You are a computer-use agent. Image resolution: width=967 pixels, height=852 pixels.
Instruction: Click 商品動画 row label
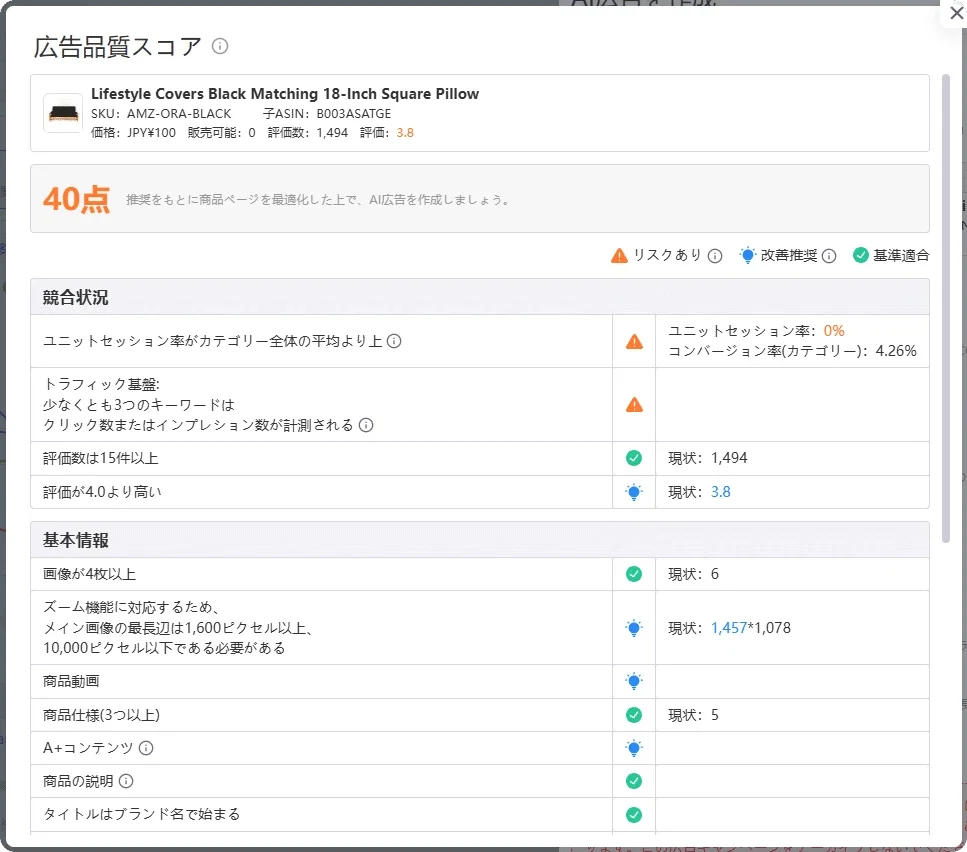(x=71, y=681)
